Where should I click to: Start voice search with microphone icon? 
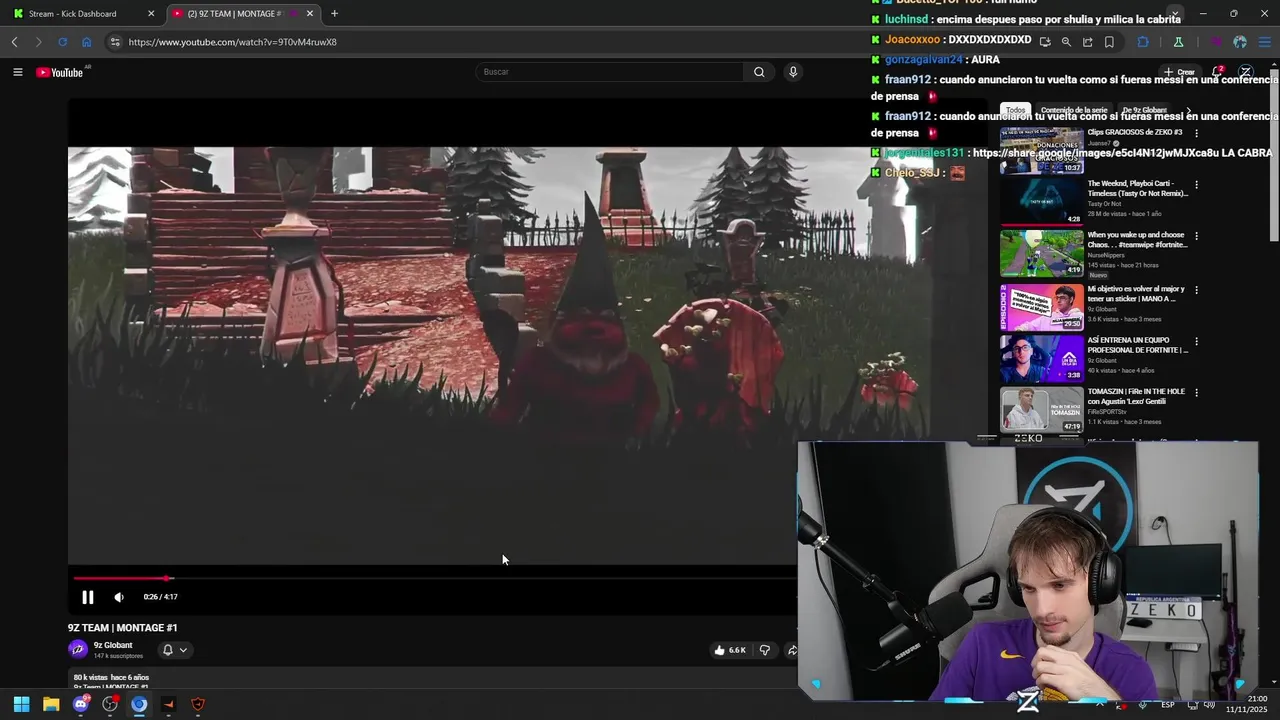(793, 72)
